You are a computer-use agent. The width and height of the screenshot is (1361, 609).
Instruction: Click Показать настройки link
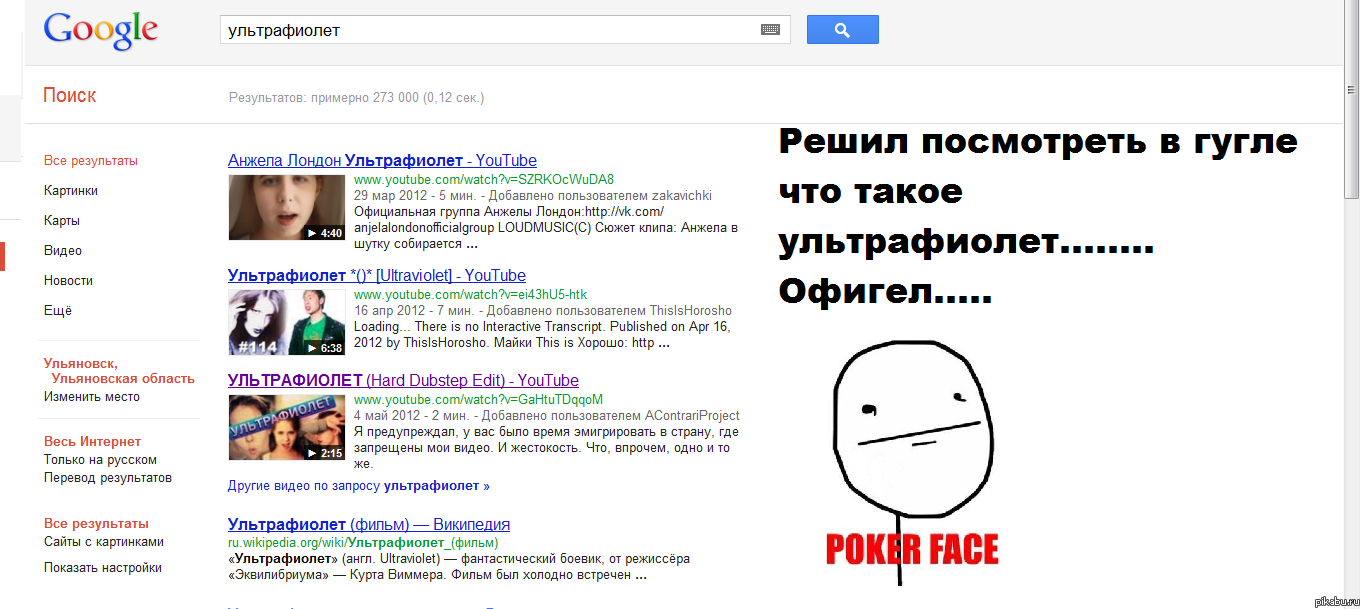point(103,568)
